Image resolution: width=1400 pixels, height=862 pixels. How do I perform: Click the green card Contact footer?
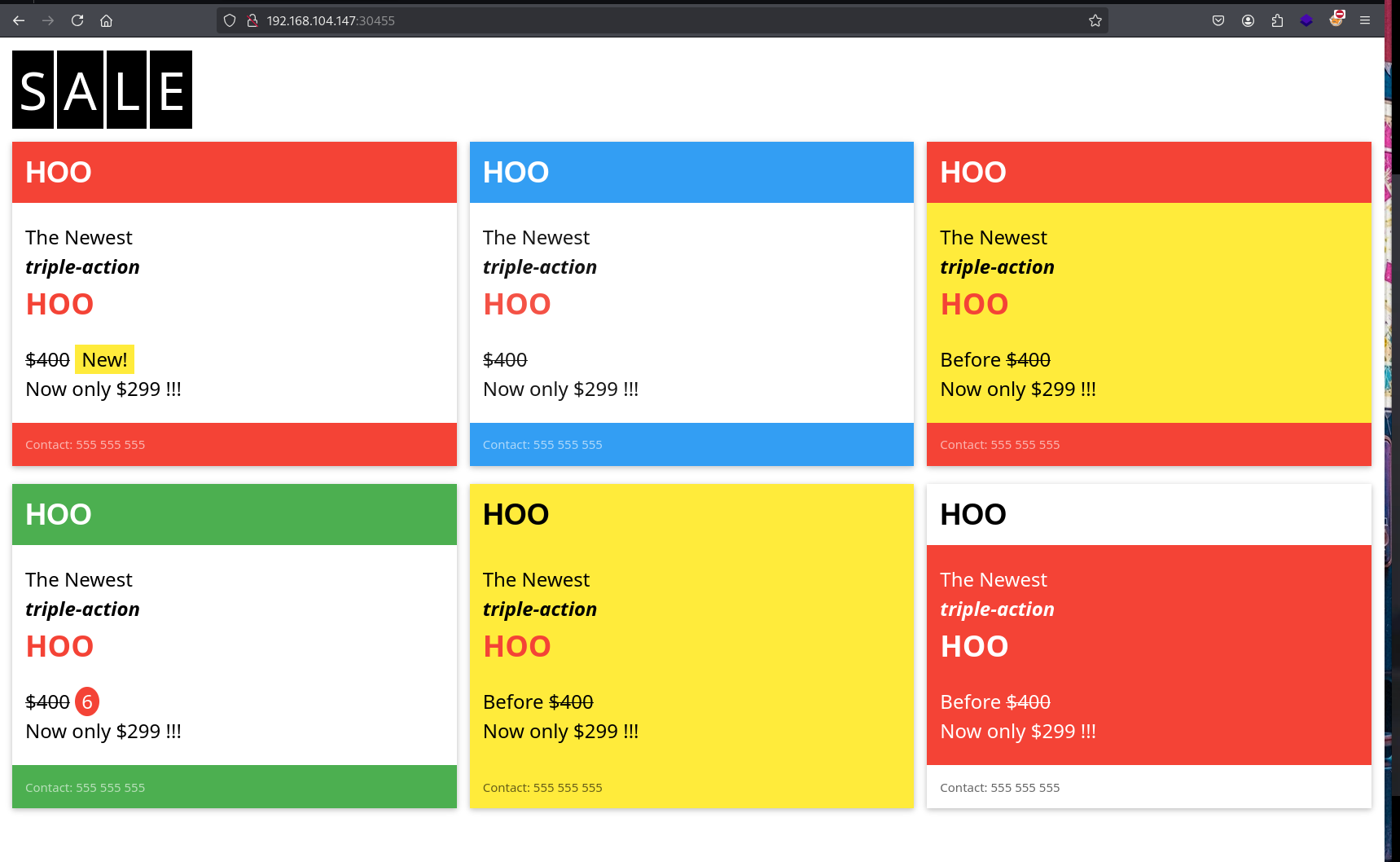pyautogui.click(x=235, y=787)
